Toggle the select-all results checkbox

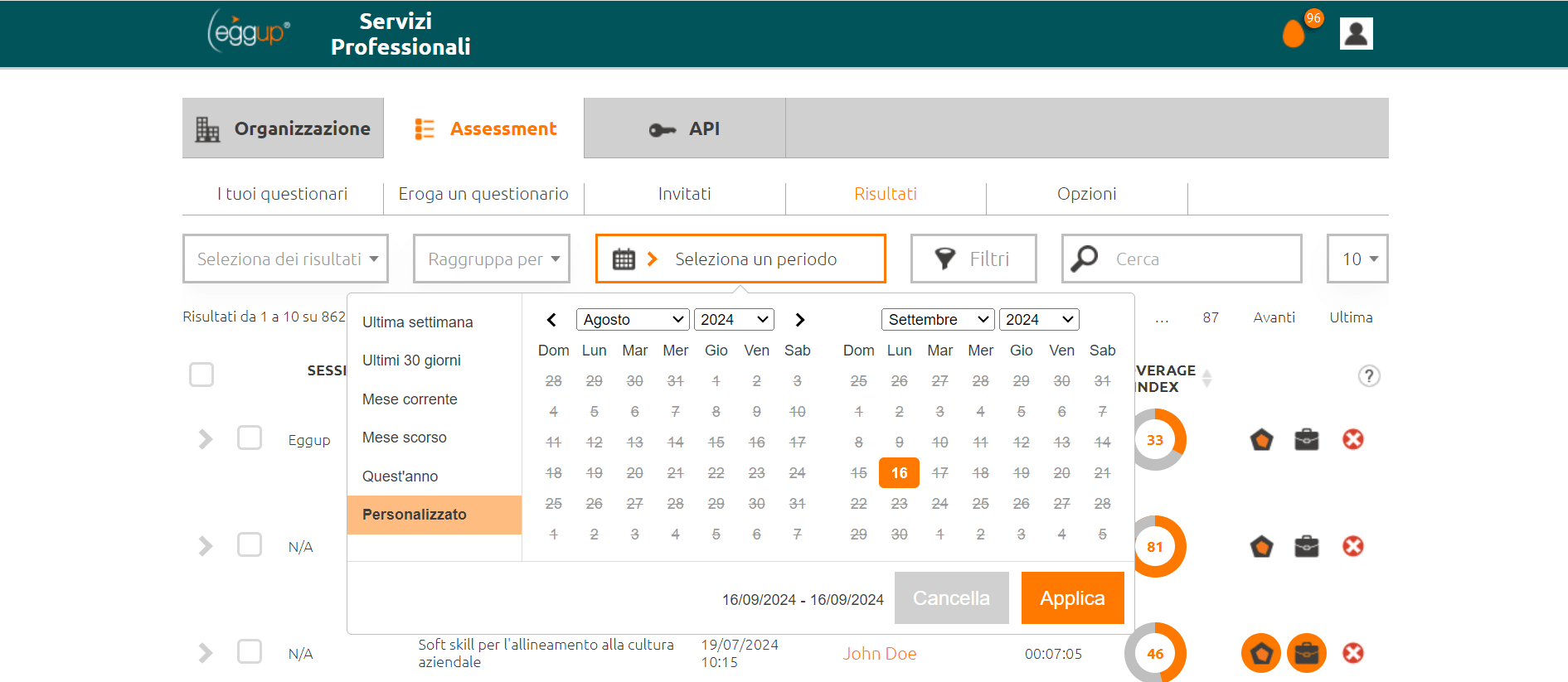(201, 375)
